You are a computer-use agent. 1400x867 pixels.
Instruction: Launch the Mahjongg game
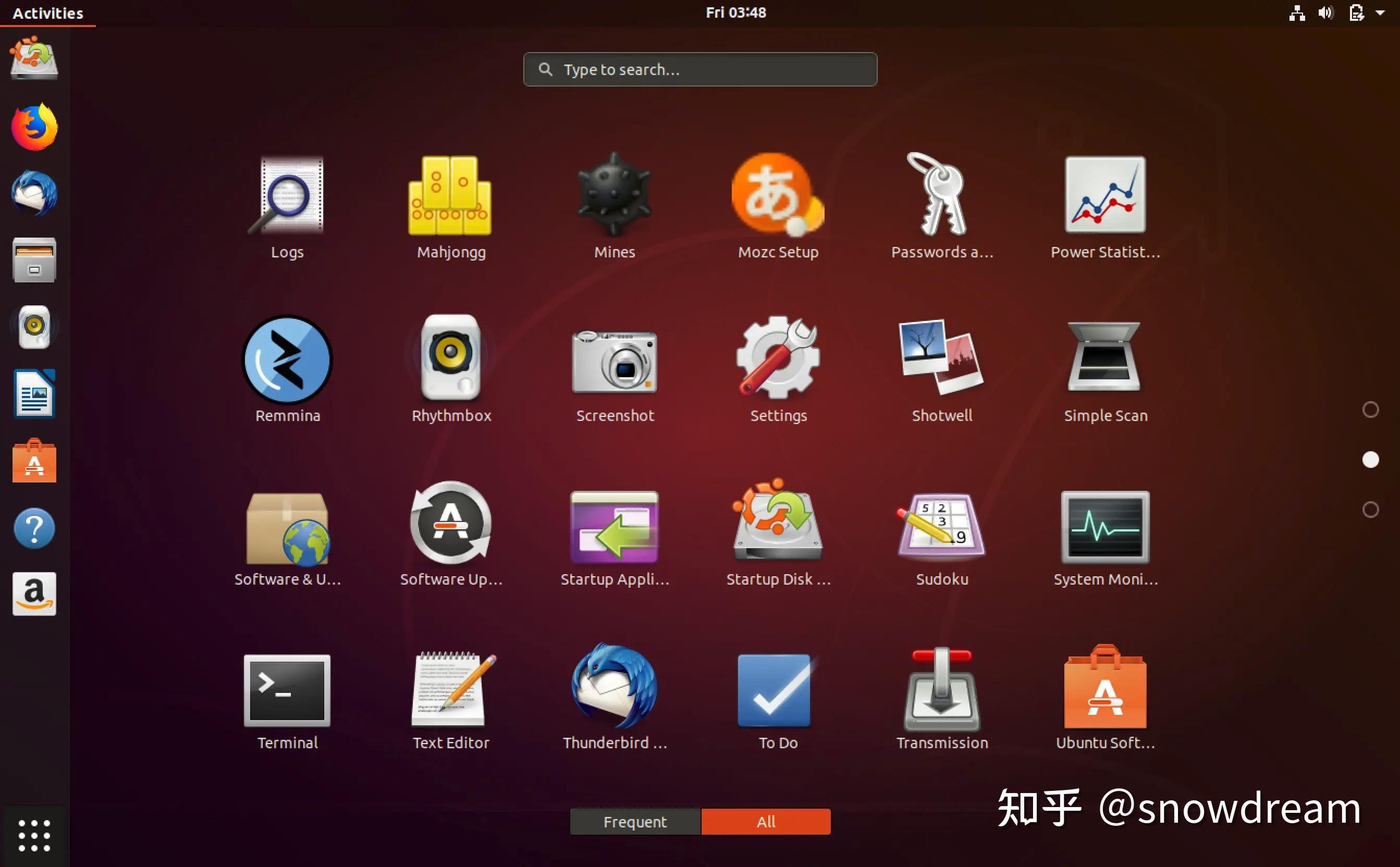click(451, 206)
